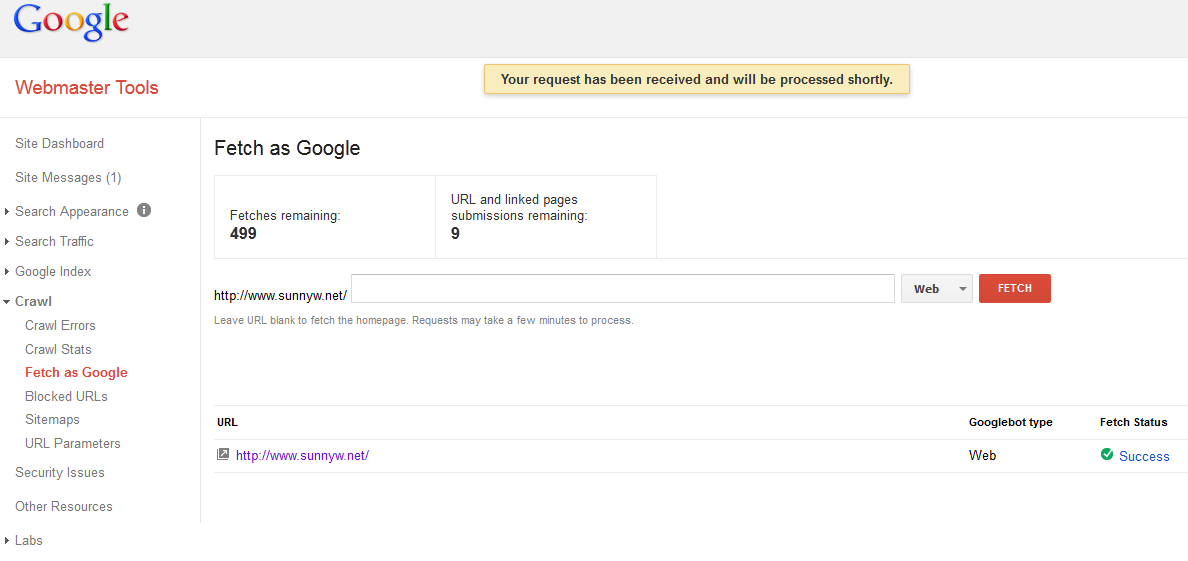The image size is (1188, 561).
Task: Open Sitemaps page
Action: point(52,419)
